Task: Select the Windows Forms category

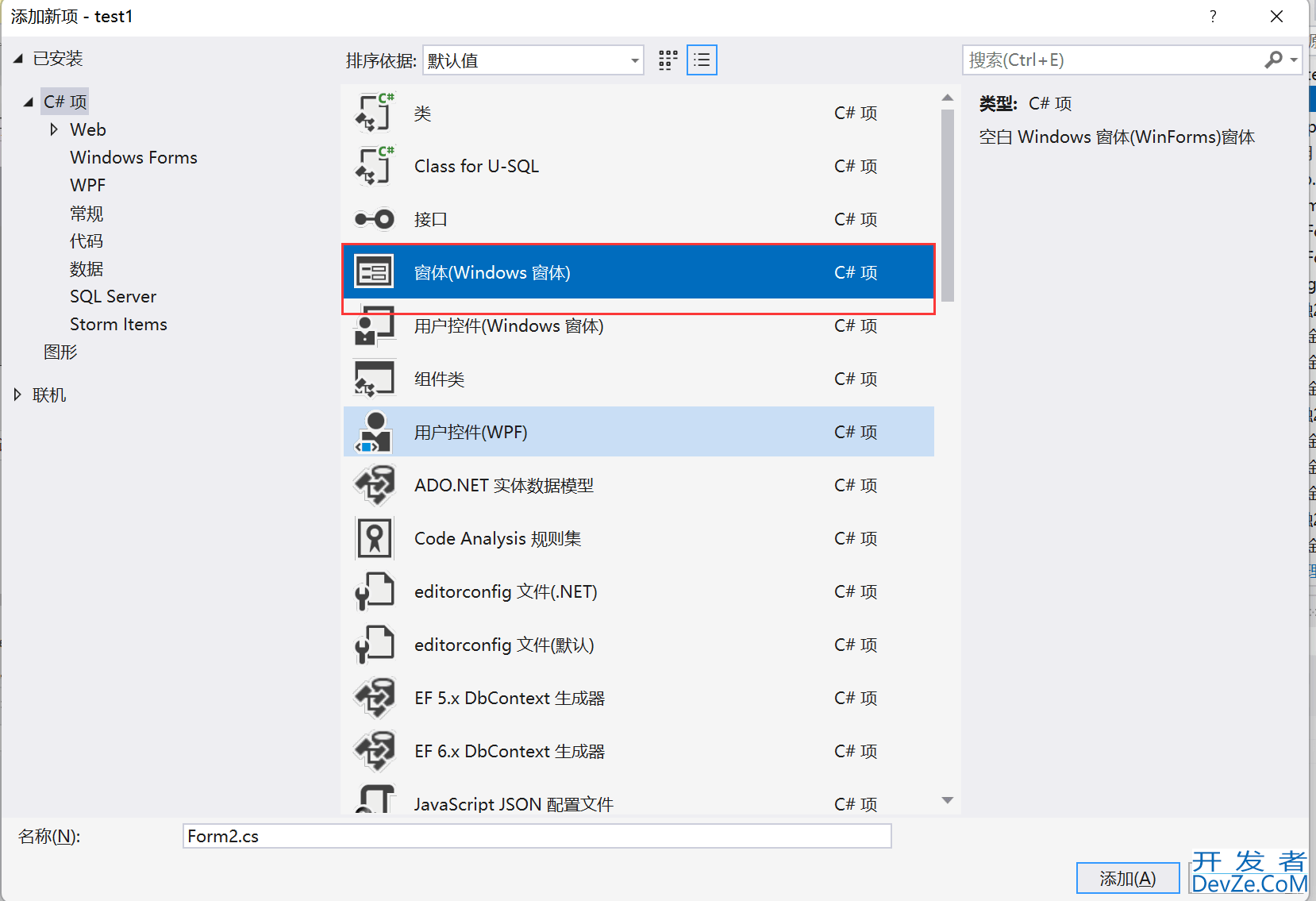Action: pyautogui.click(x=133, y=157)
